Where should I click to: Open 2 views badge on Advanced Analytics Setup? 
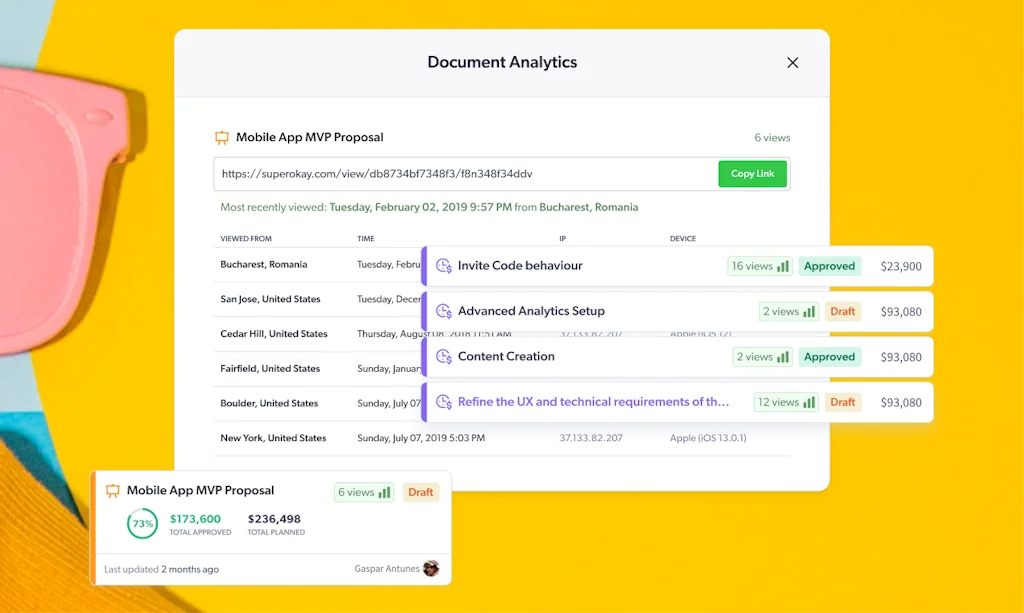pos(788,311)
